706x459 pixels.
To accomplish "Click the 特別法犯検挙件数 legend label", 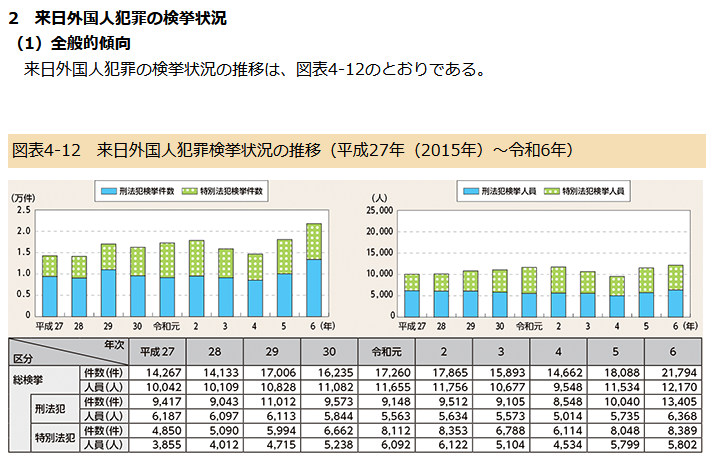I will pos(231,191).
